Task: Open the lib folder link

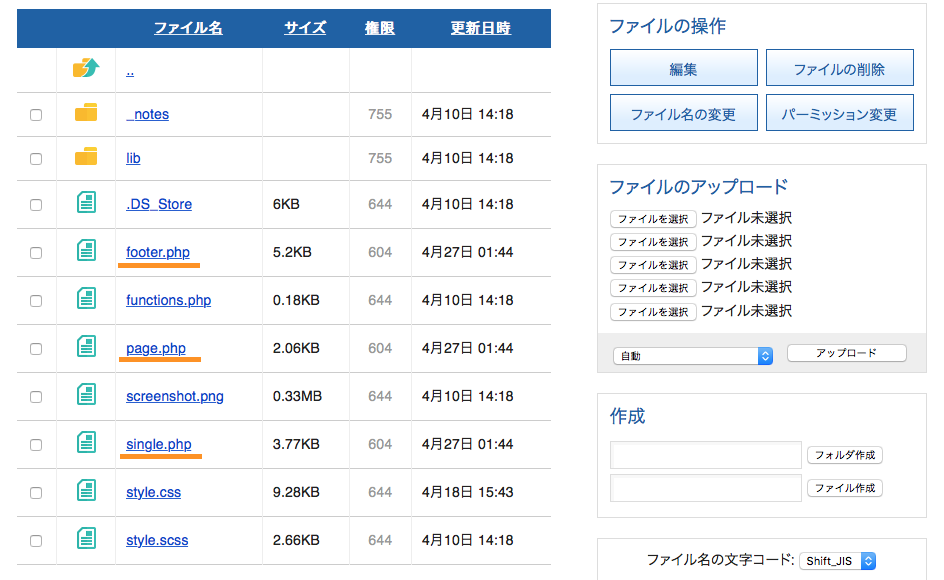Action: click(x=133, y=158)
